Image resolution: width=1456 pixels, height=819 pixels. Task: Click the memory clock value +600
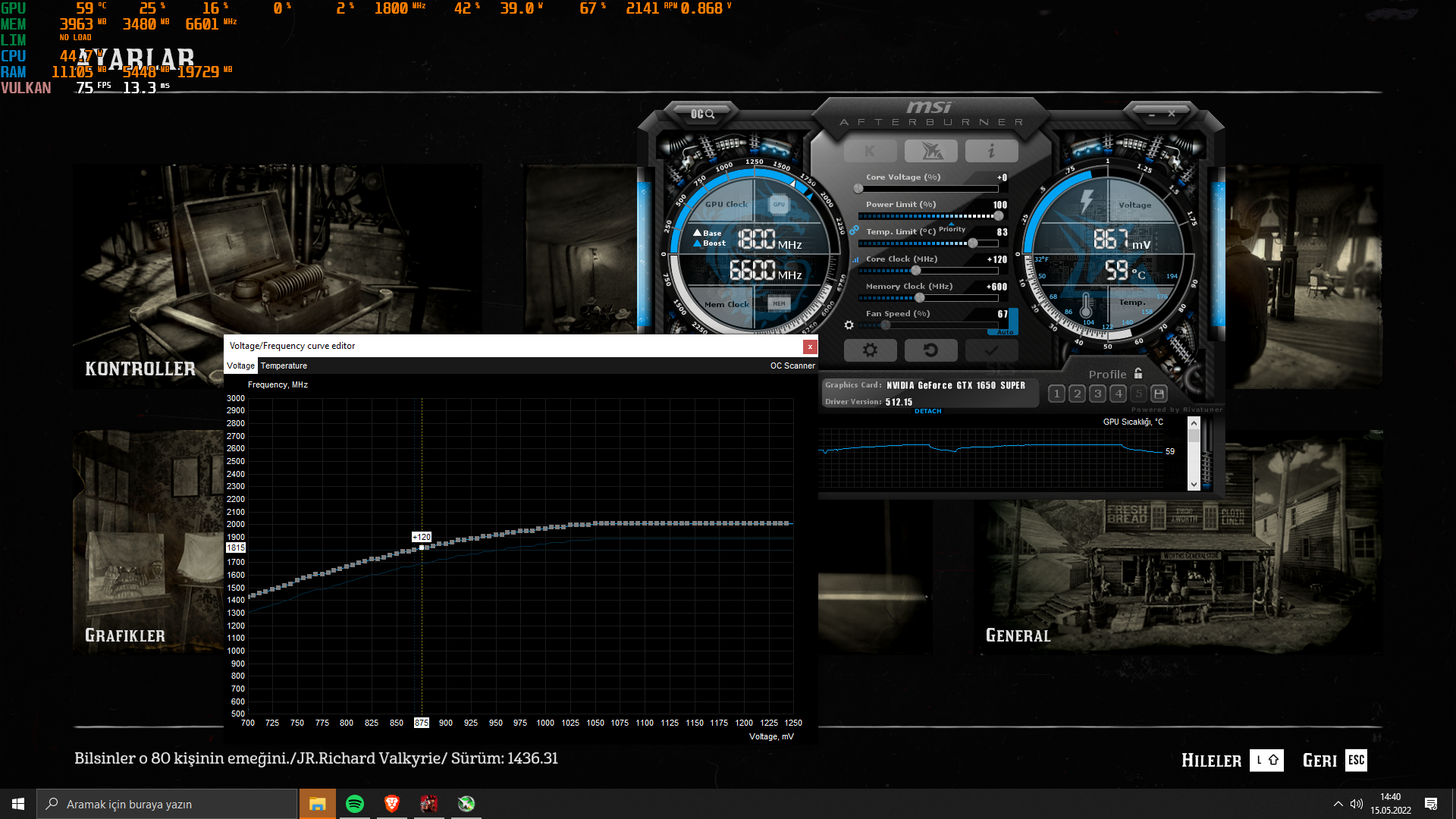point(996,287)
